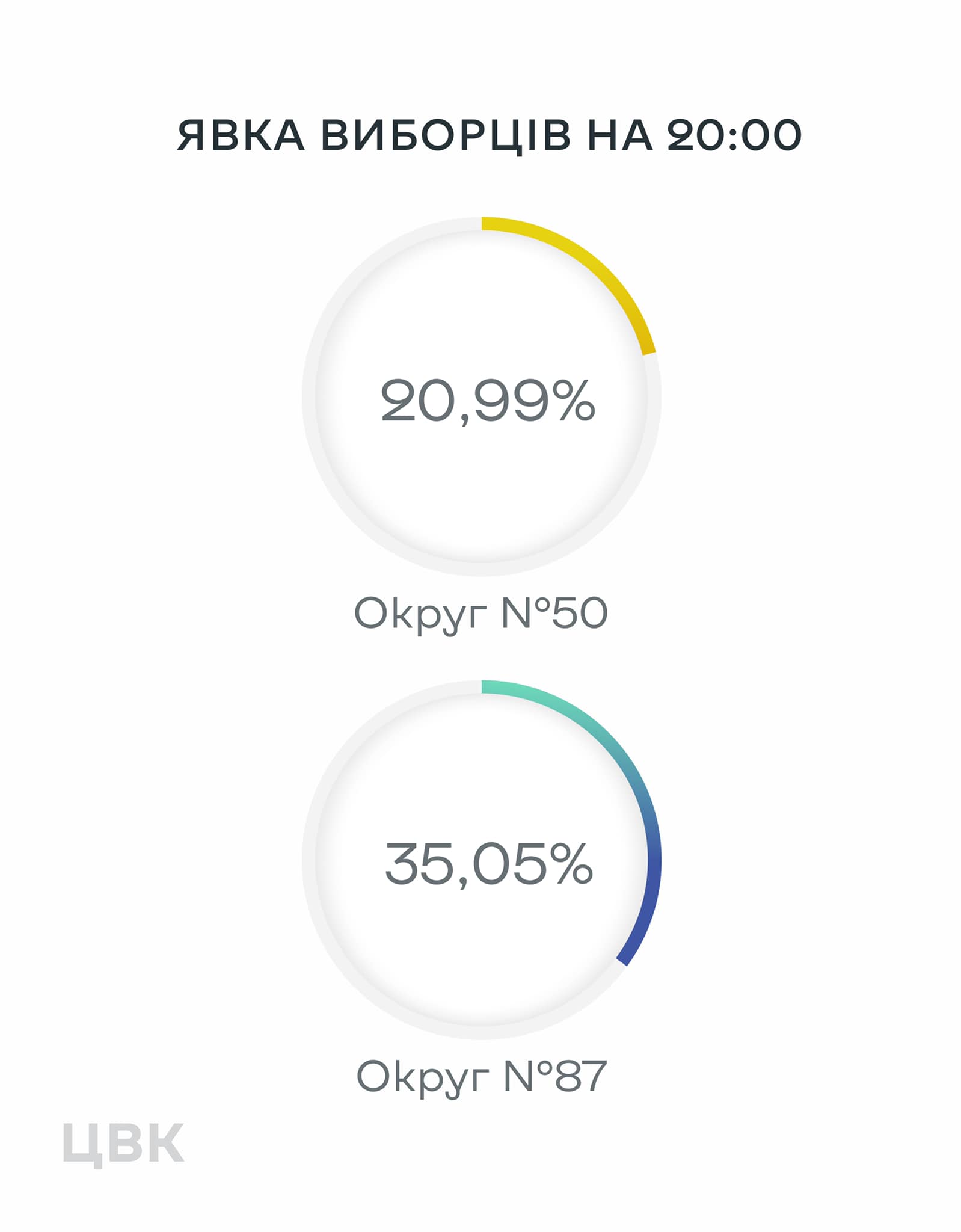This screenshot has height=1232, width=961.
Task: Click the teal starting point of the lower arc
Action: (488, 686)
